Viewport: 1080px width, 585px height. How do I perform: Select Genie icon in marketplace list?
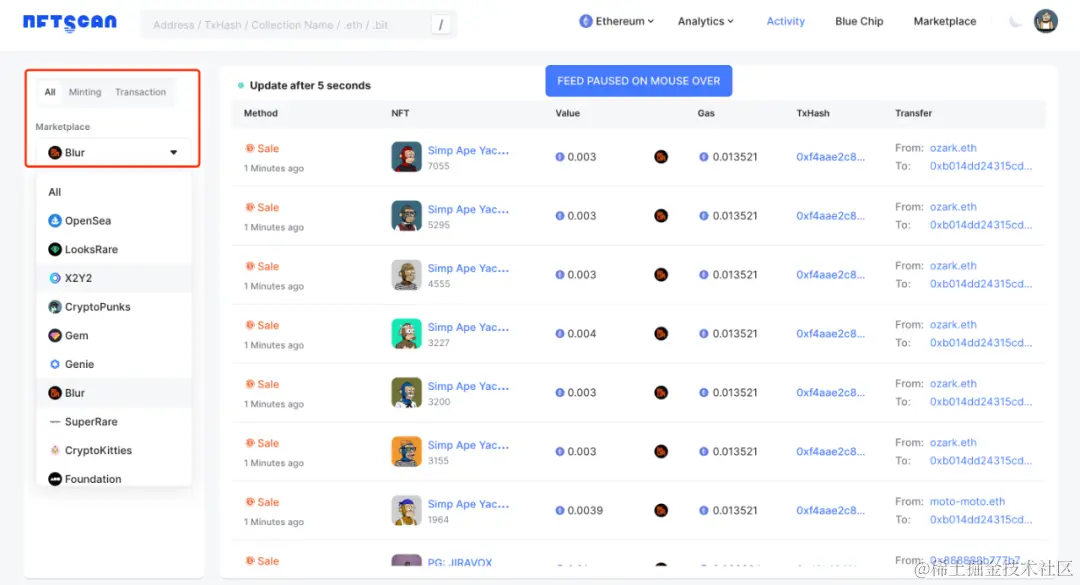(x=55, y=364)
